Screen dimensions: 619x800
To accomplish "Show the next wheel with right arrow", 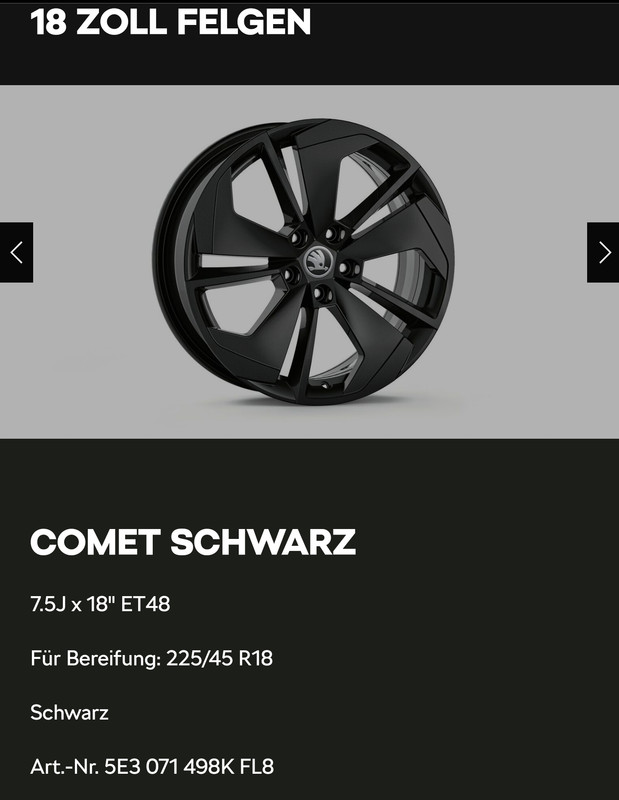I will pyautogui.click(x=603, y=252).
